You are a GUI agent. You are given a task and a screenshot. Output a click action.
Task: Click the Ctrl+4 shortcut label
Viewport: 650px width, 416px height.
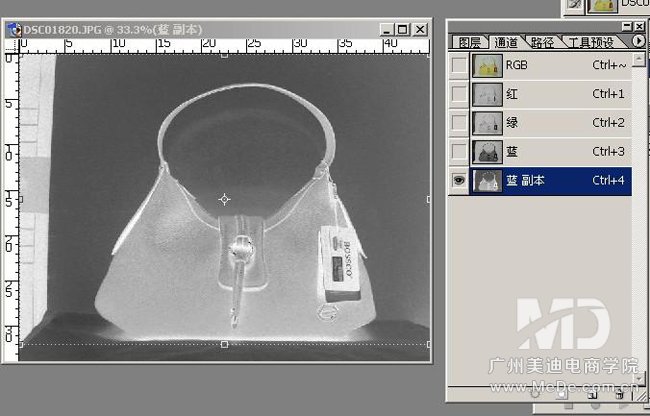point(608,180)
